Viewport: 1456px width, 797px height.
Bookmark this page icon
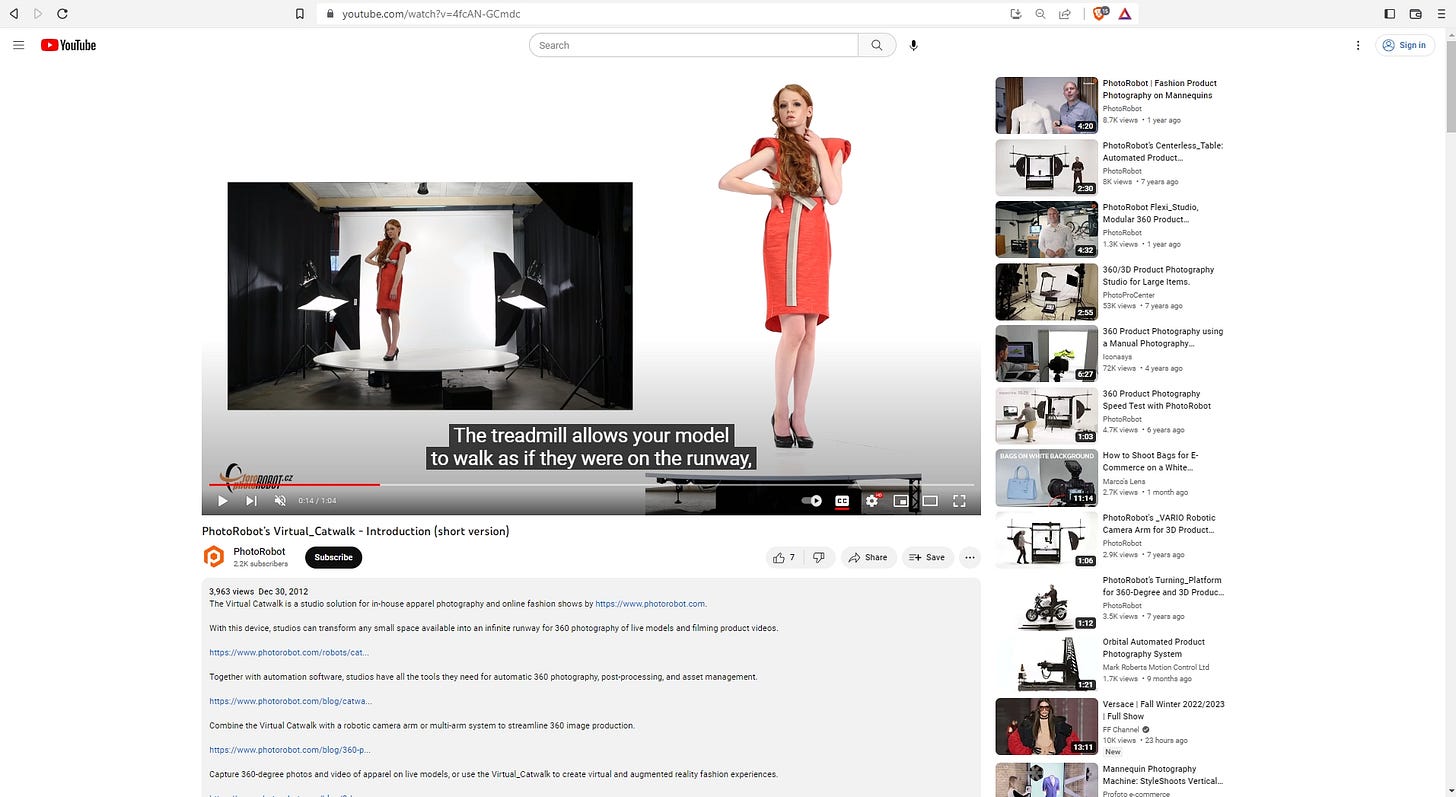(299, 14)
